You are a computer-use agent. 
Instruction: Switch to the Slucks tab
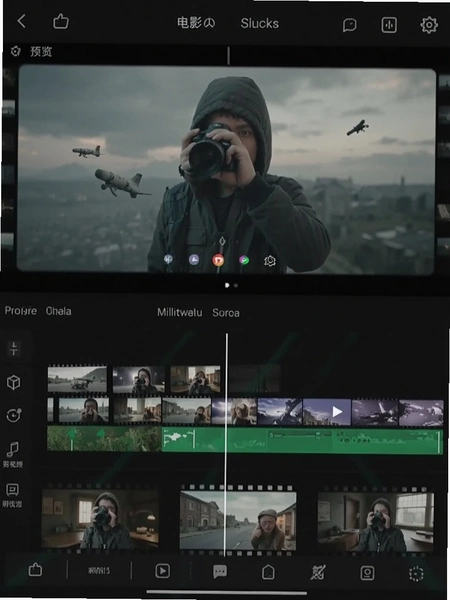click(259, 23)
